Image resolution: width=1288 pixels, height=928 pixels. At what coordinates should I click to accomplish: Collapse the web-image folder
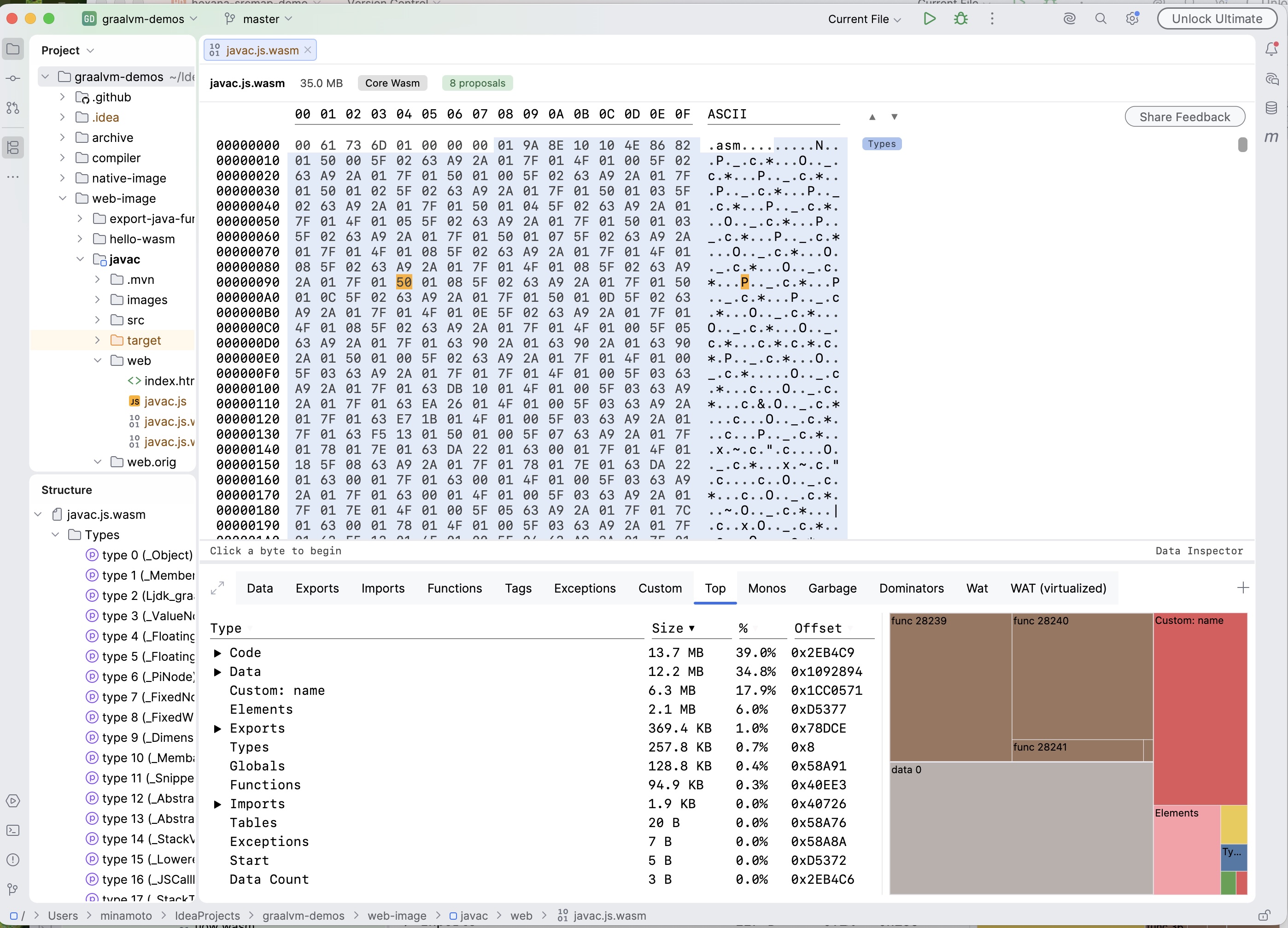[x=63, y=198]
